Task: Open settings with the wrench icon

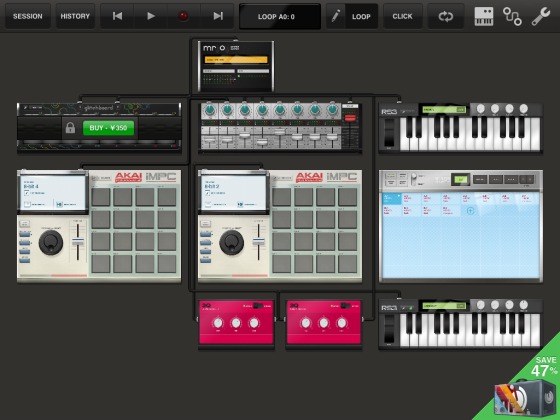Action: point(540,16)
